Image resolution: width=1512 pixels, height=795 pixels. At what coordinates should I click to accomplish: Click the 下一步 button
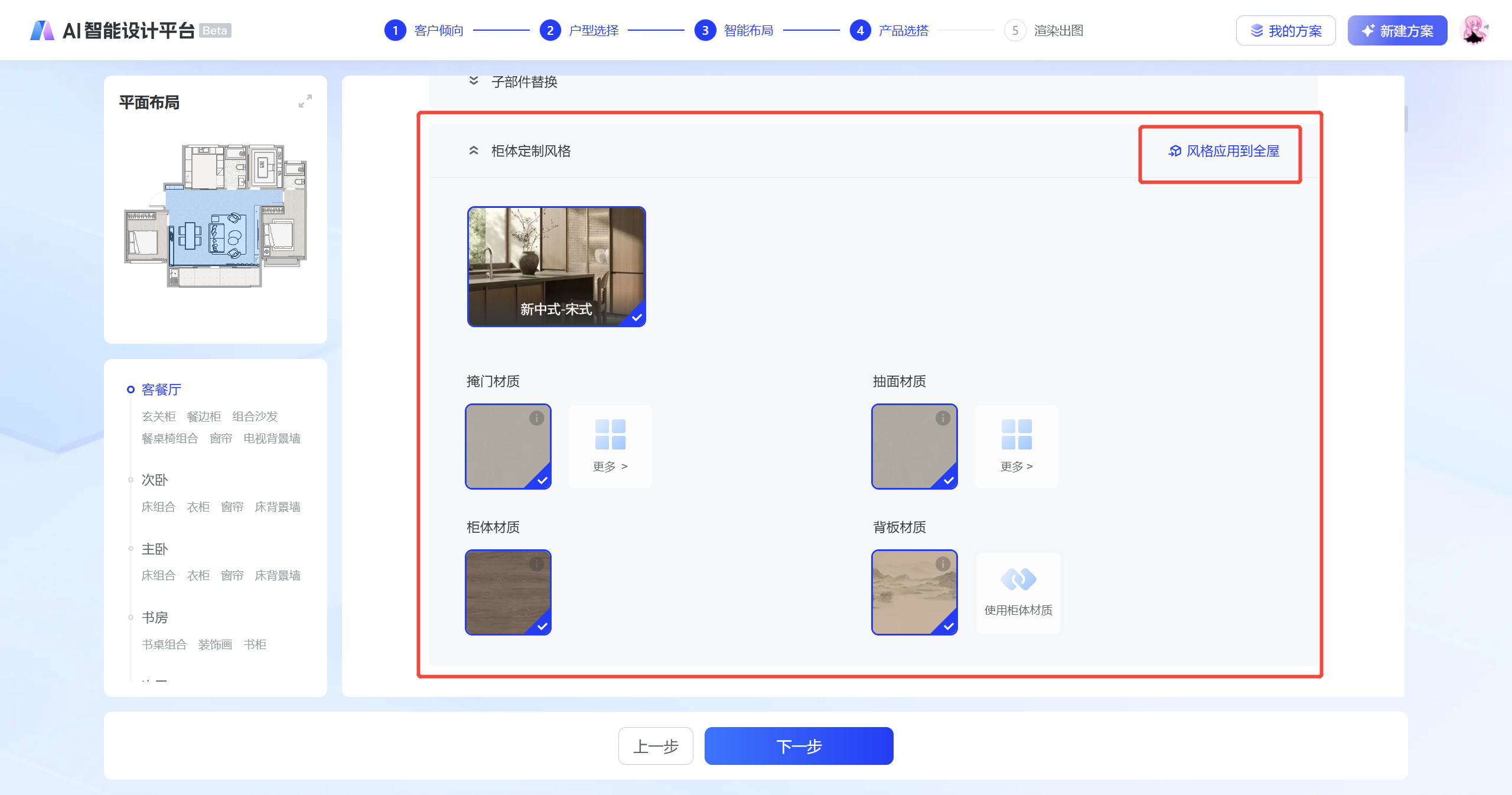tap(799, 746)
